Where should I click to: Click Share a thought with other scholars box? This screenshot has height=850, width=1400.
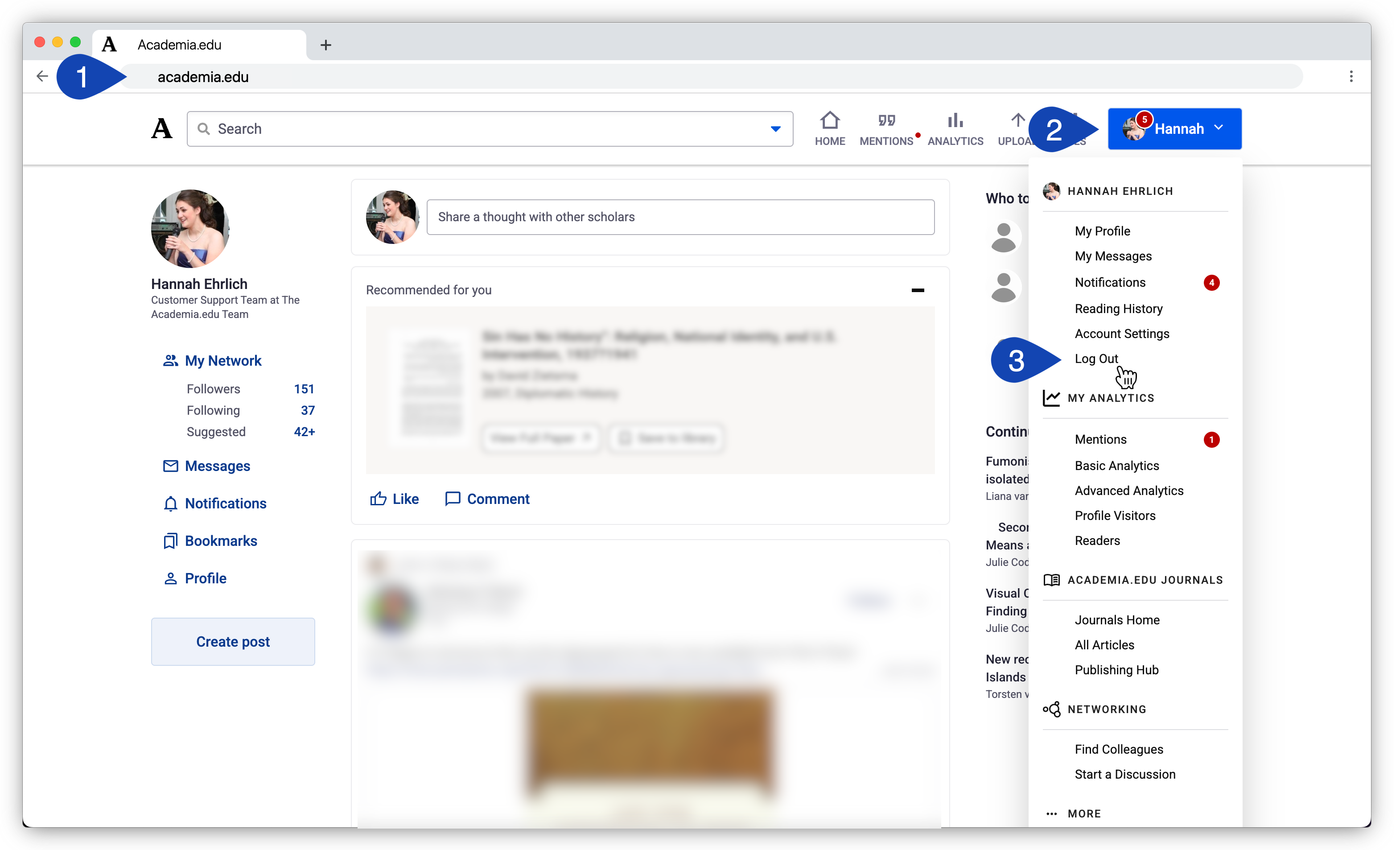coord(680,217)
